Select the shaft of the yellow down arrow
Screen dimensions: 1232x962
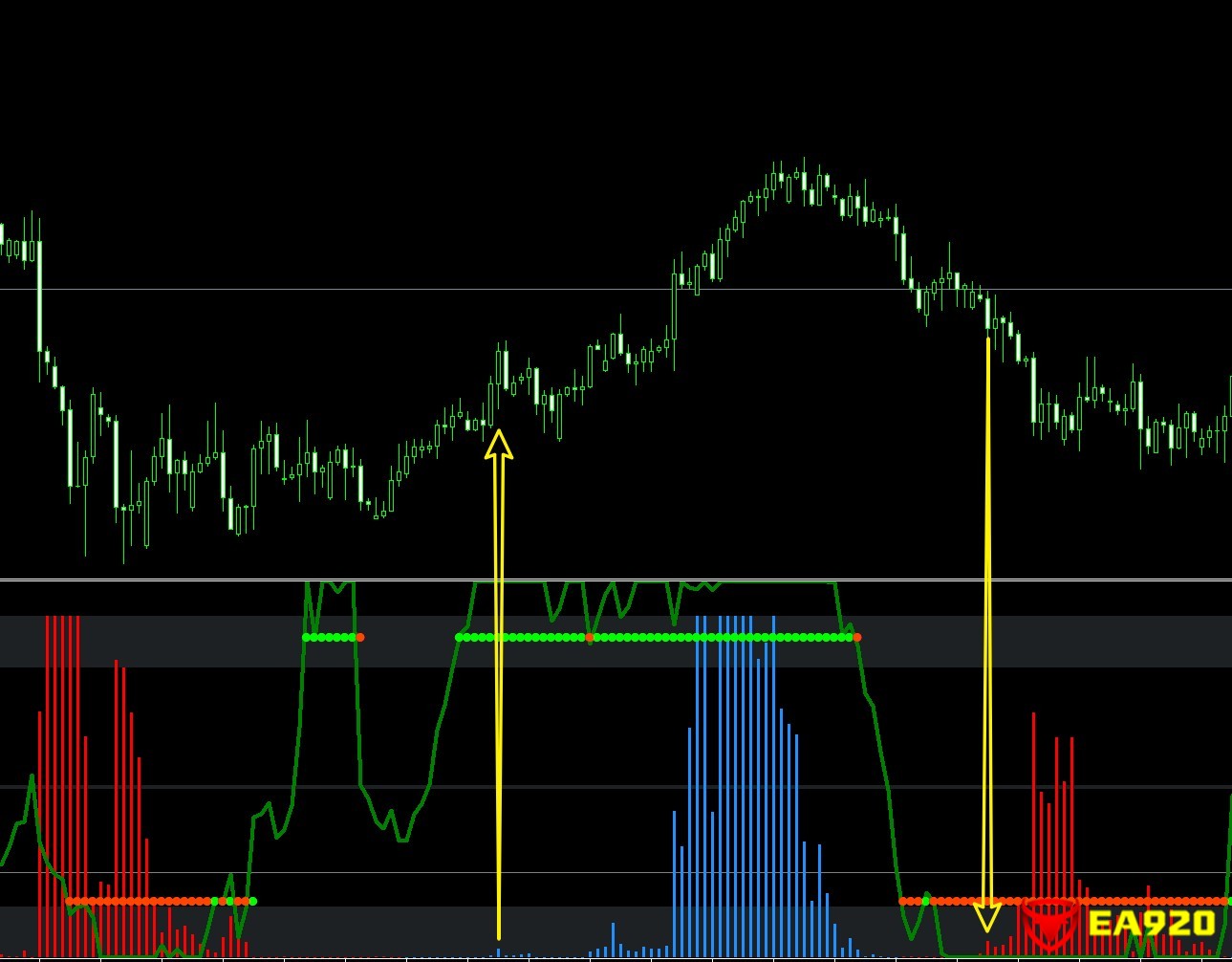(988, 622)
